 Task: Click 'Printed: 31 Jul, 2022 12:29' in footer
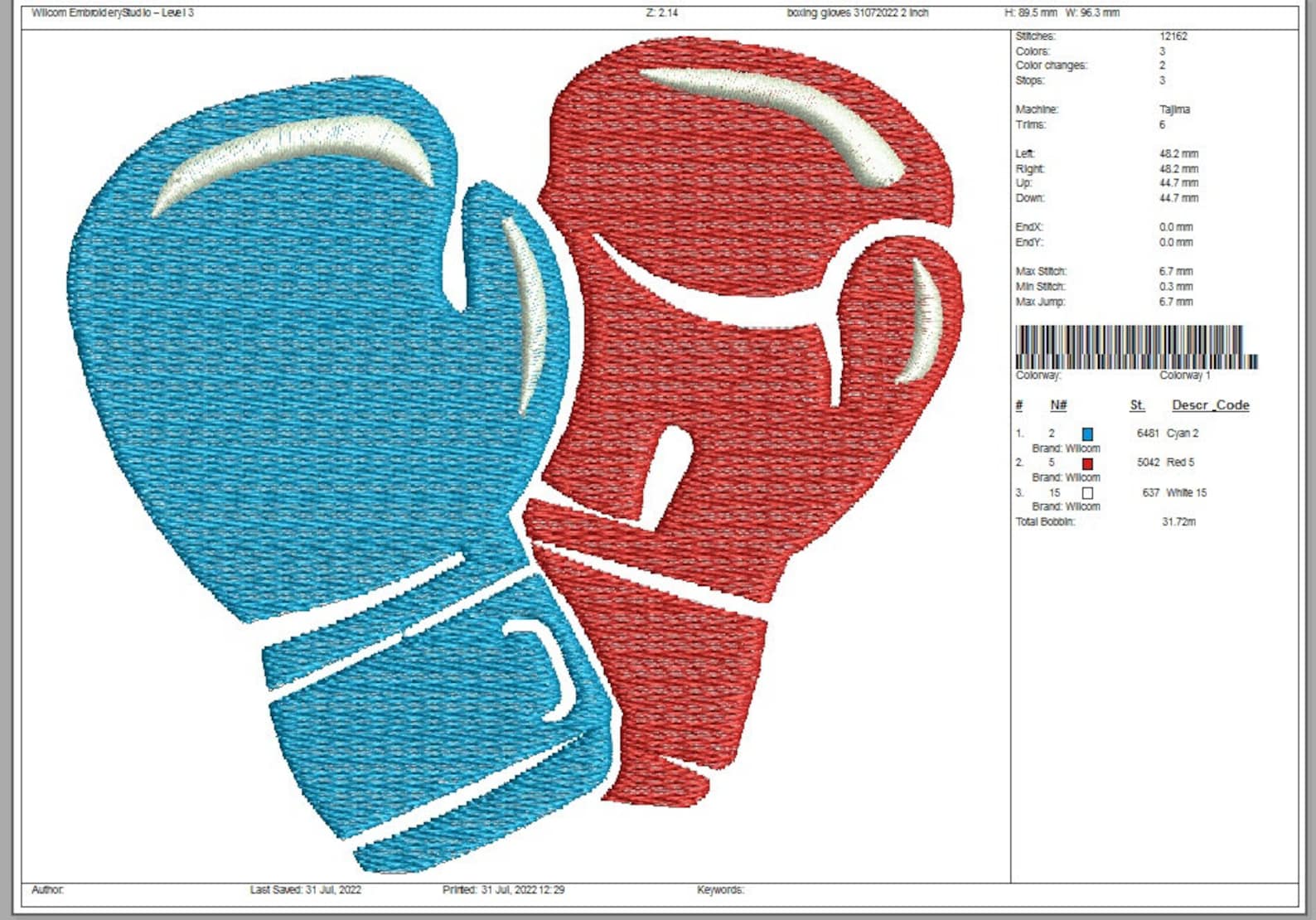(x=504, y=890)
